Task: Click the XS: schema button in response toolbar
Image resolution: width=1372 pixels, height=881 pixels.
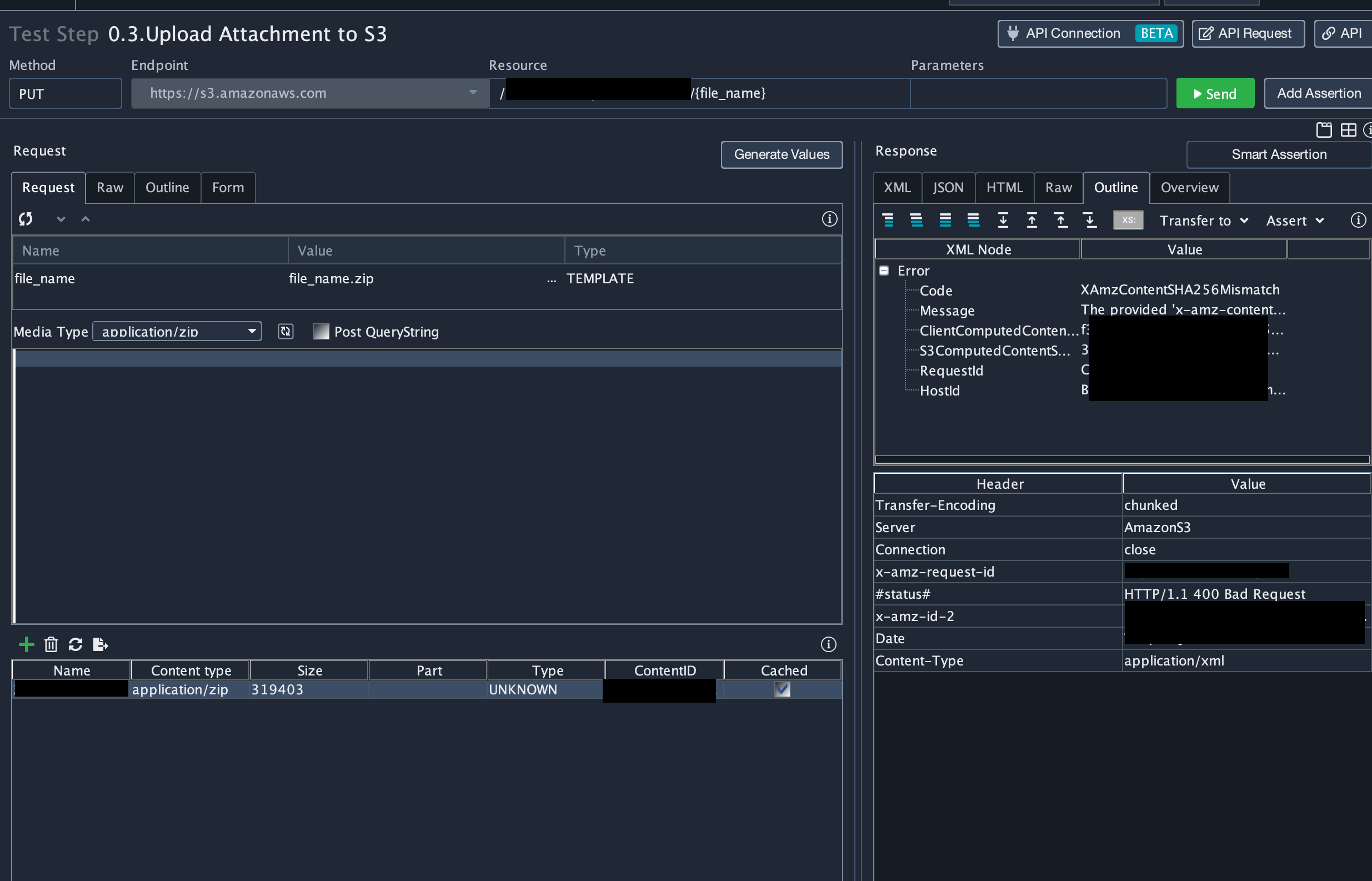Action: click(x=1128, y=220)
